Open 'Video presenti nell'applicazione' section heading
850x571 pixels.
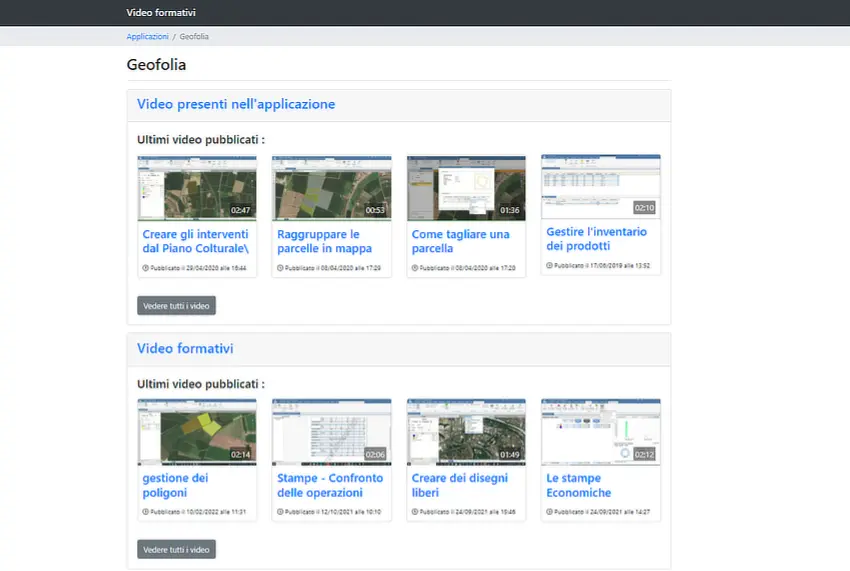click(236, 104)
